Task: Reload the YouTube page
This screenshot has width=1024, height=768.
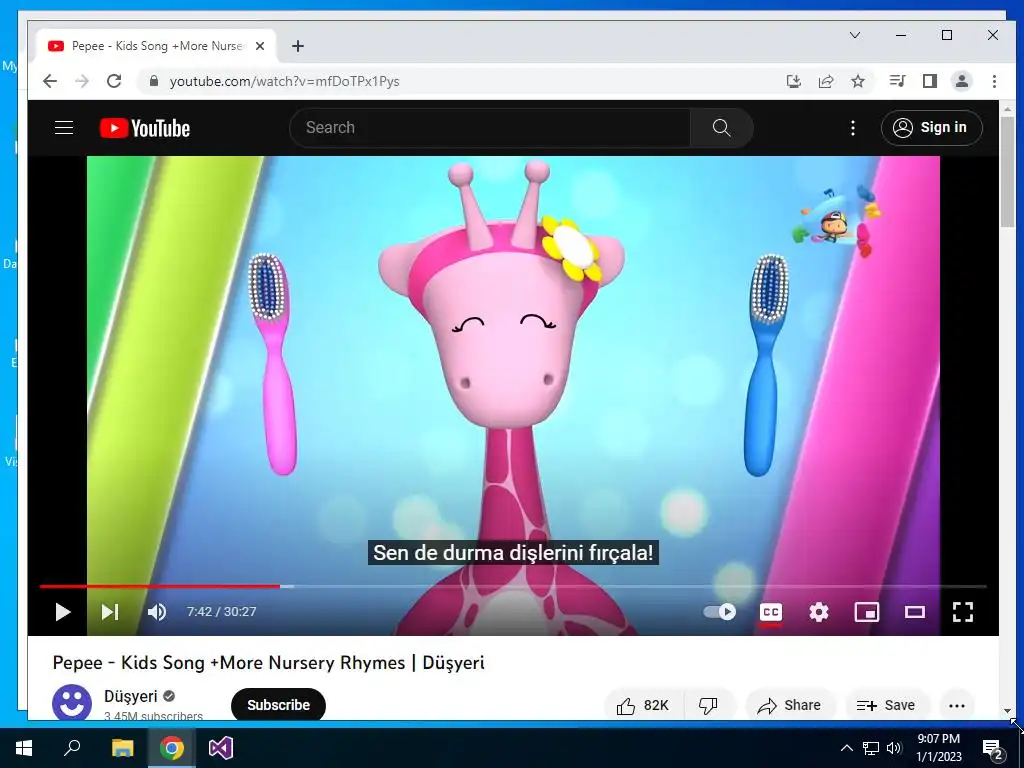Action: [114, 81]
